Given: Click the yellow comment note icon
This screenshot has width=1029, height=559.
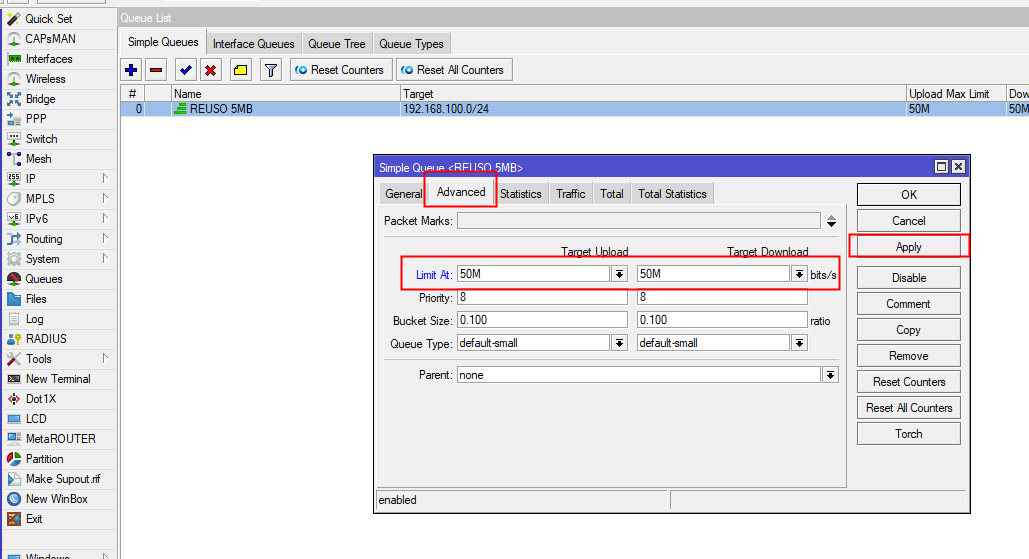Looking at the screenshot, I should (240, 70).
